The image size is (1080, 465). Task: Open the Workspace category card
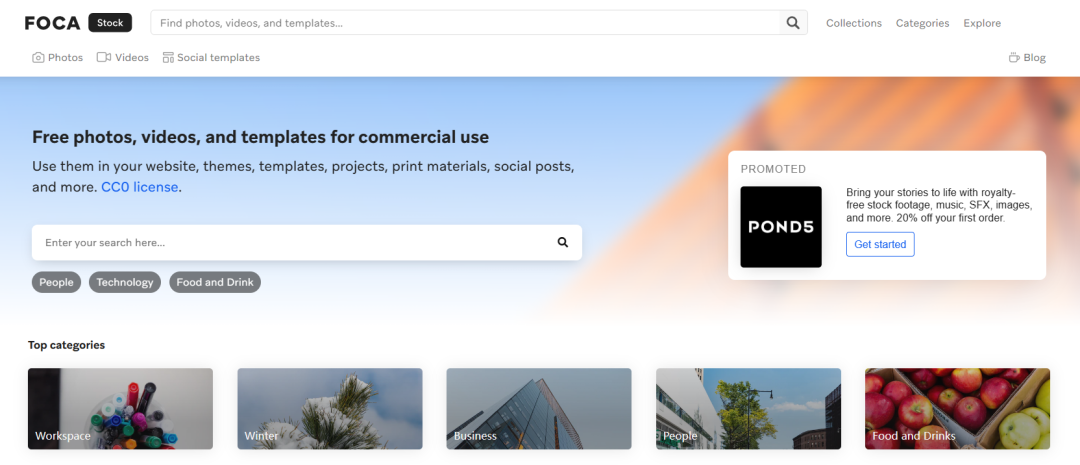(x=121, y=409)
